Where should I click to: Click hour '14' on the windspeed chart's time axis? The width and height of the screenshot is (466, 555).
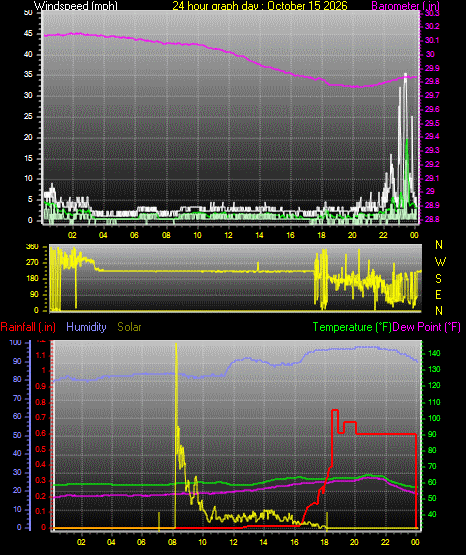pyautogui.click(x=259, y=235)
